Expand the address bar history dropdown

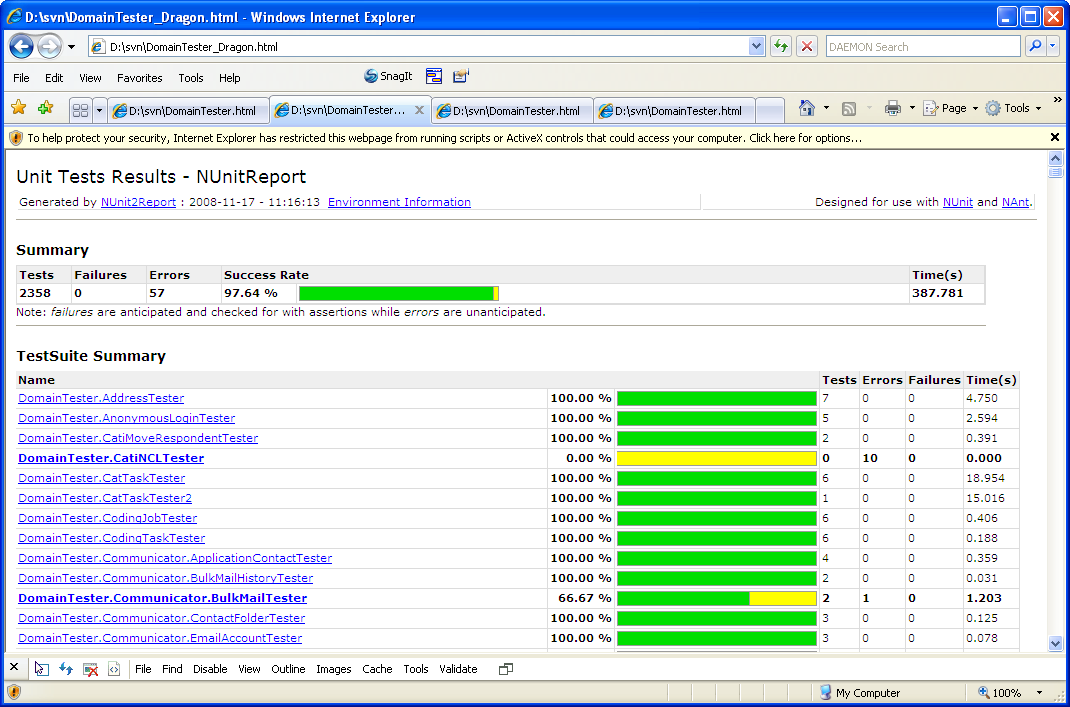(x=757, y=47)
